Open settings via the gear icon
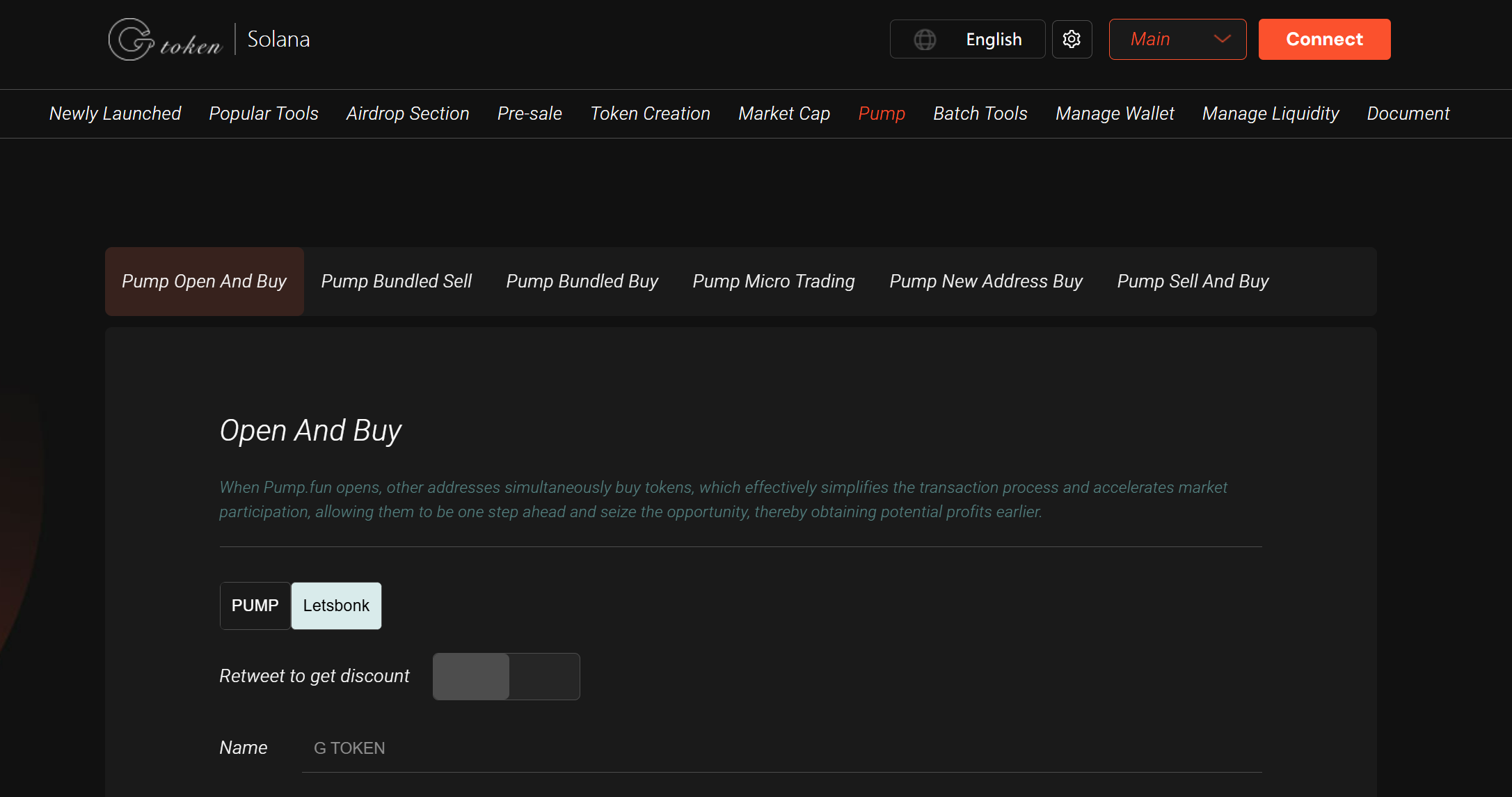Image resolution: width=1512 pixels, height=797 pixels. (1072, 39)
